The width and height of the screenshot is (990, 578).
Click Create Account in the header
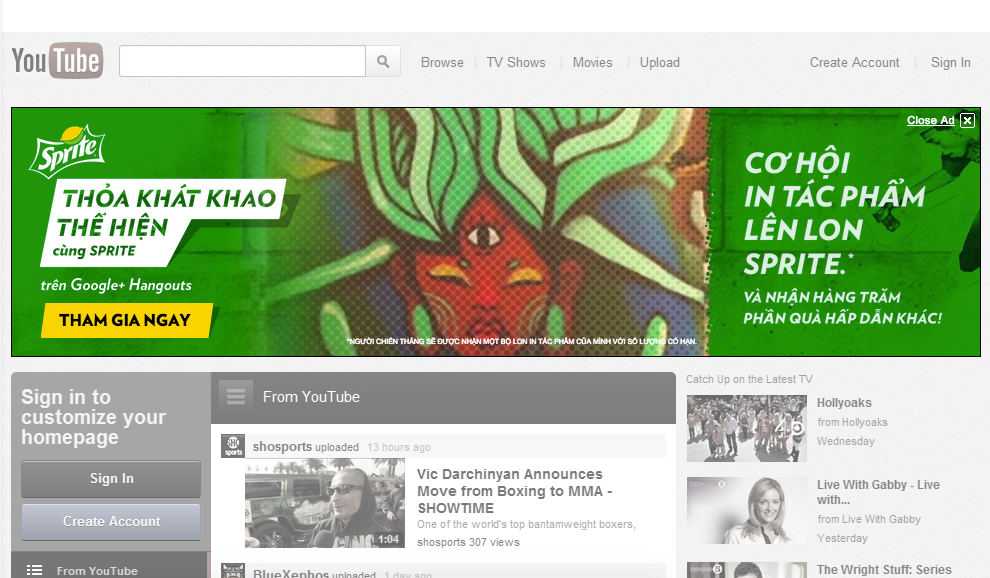click(x=854, y=63)
